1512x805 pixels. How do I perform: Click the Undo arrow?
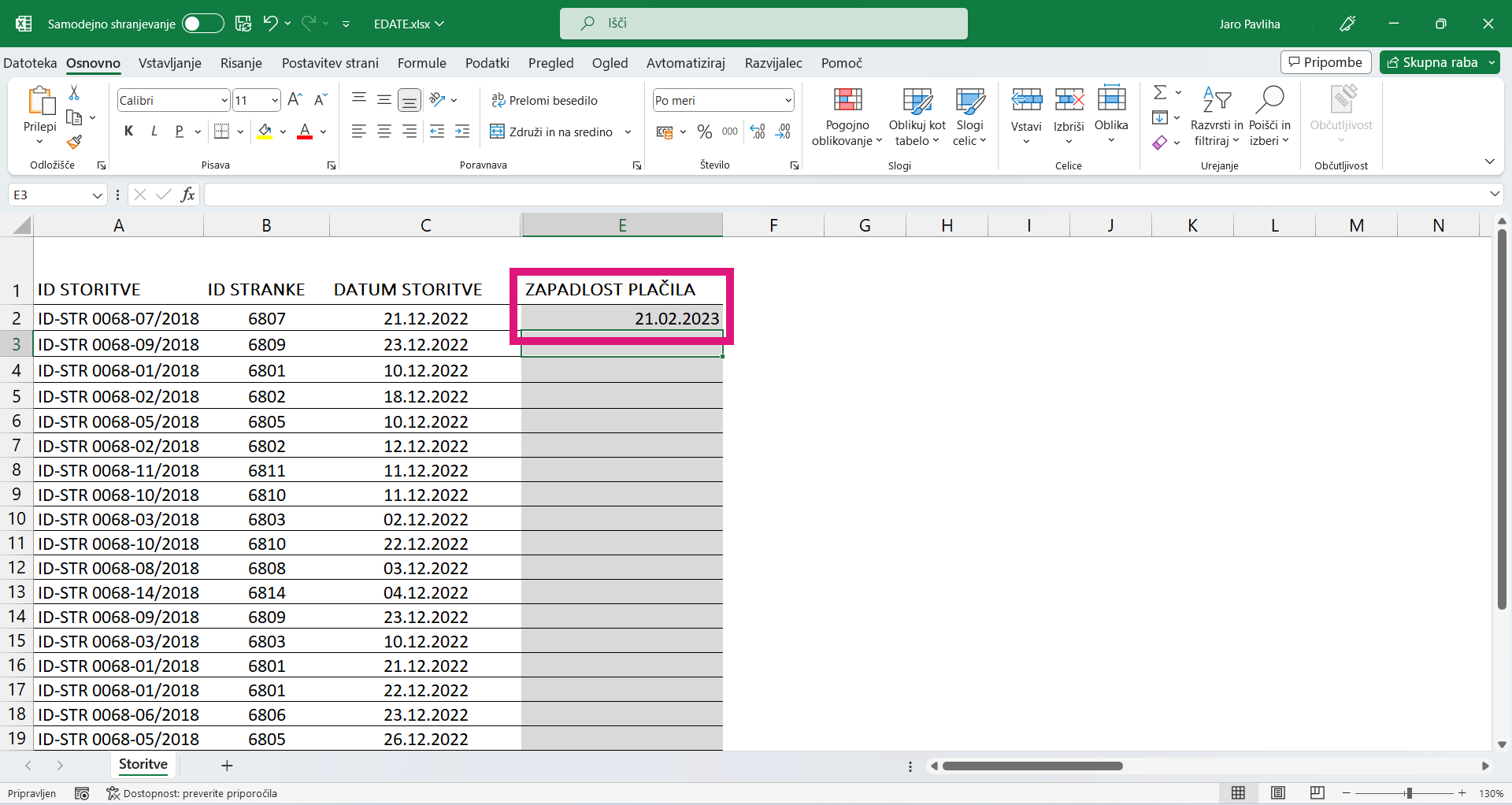pyautogui.click(x=270, y=24)
